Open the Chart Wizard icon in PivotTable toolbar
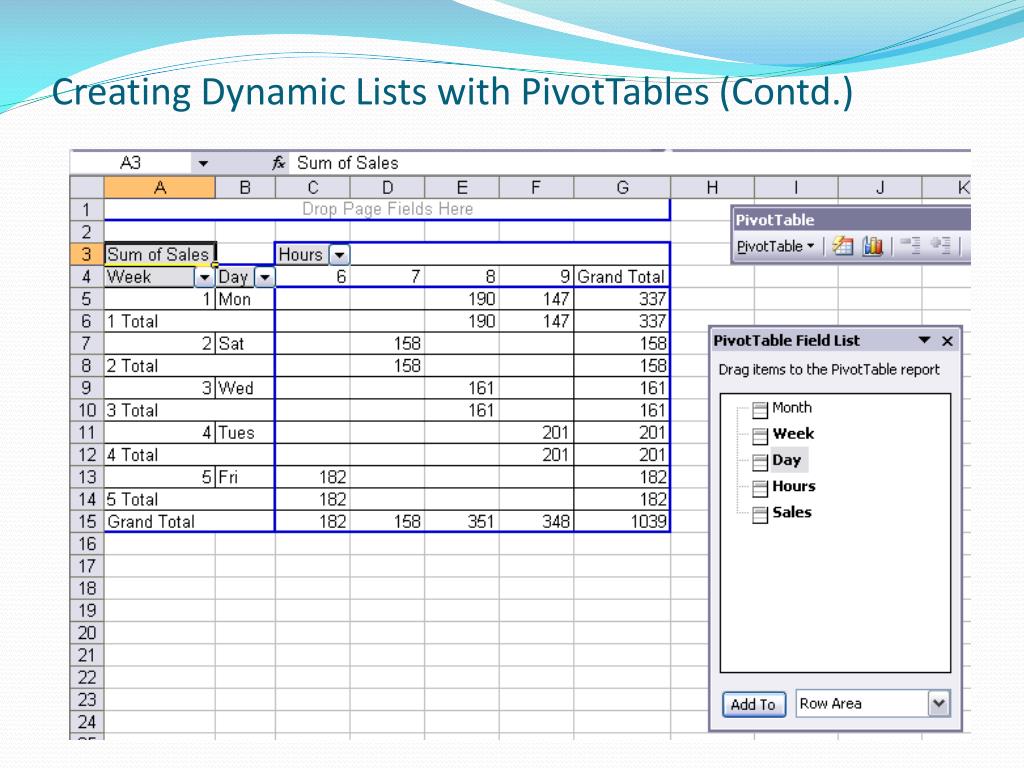Image resolution: width=1024 pixels, height=768 pixels. point(872,246)
